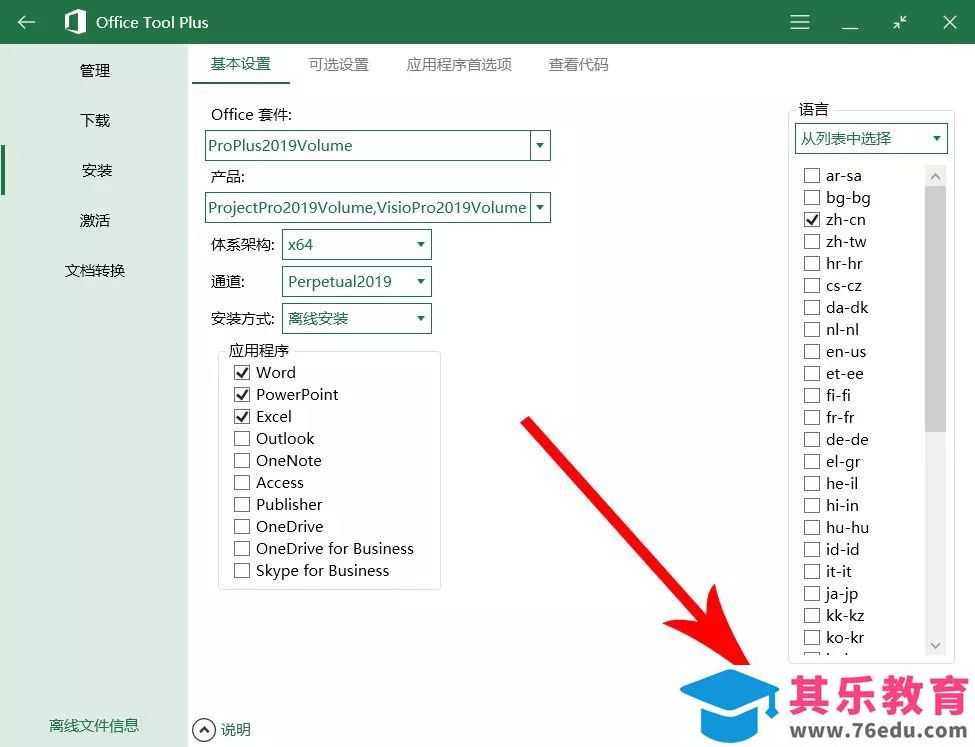Check the en-us language checkbox

[811, 351]
